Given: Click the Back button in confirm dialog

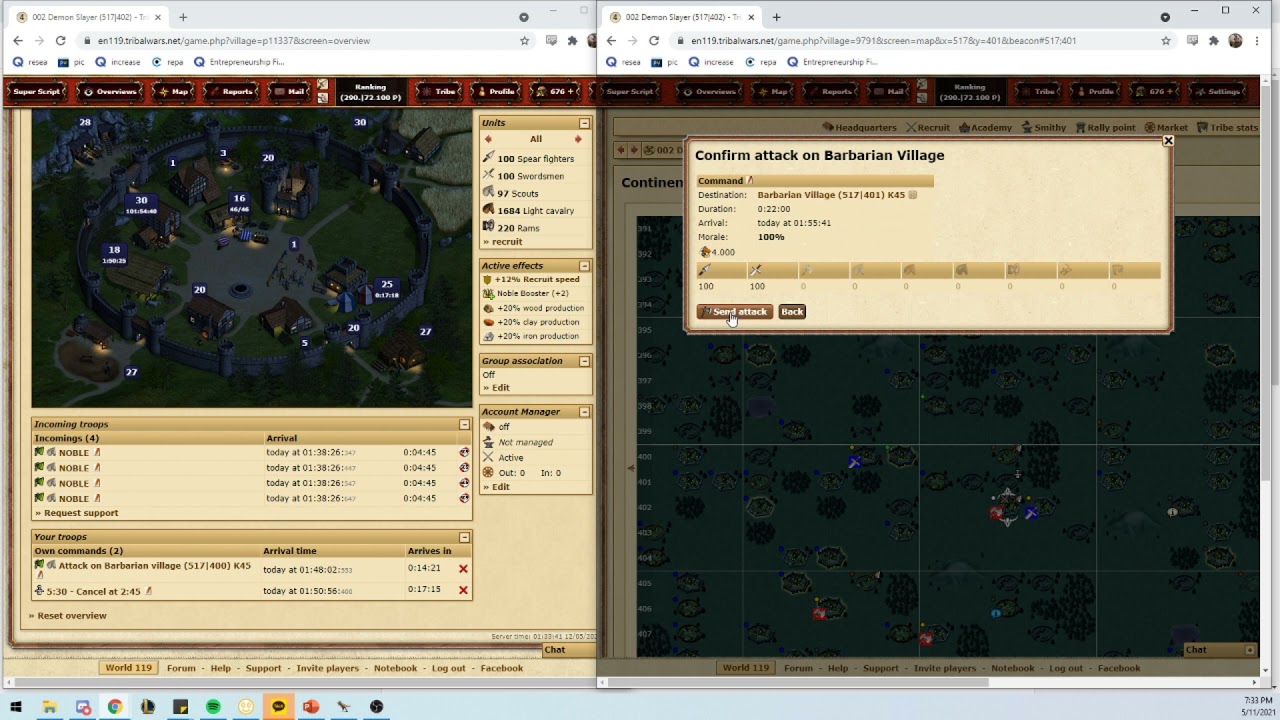Looking at the screenshot, I should [792, 312].
